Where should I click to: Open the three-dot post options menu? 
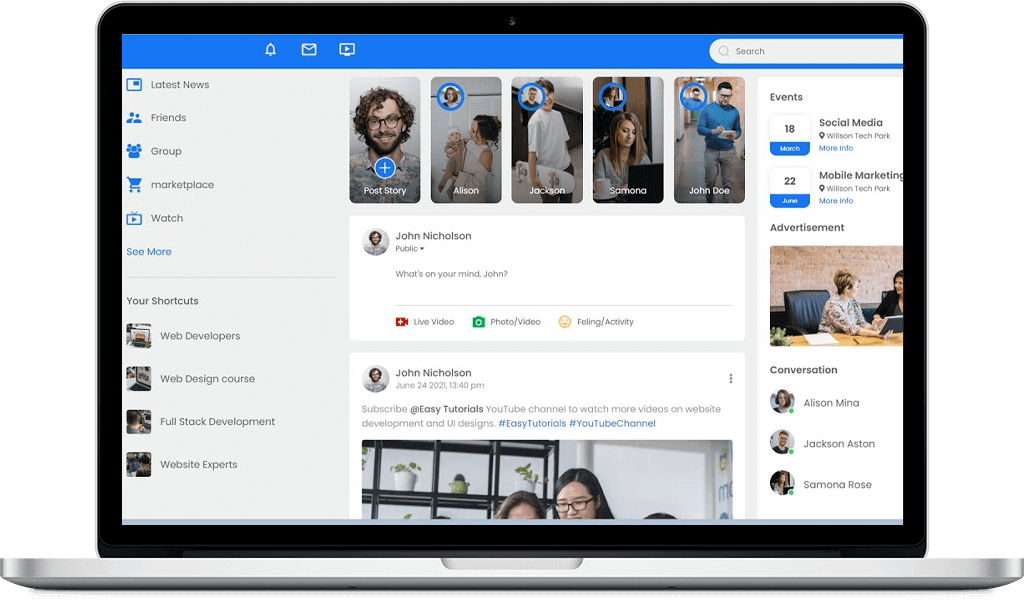[x=730, y=379]
